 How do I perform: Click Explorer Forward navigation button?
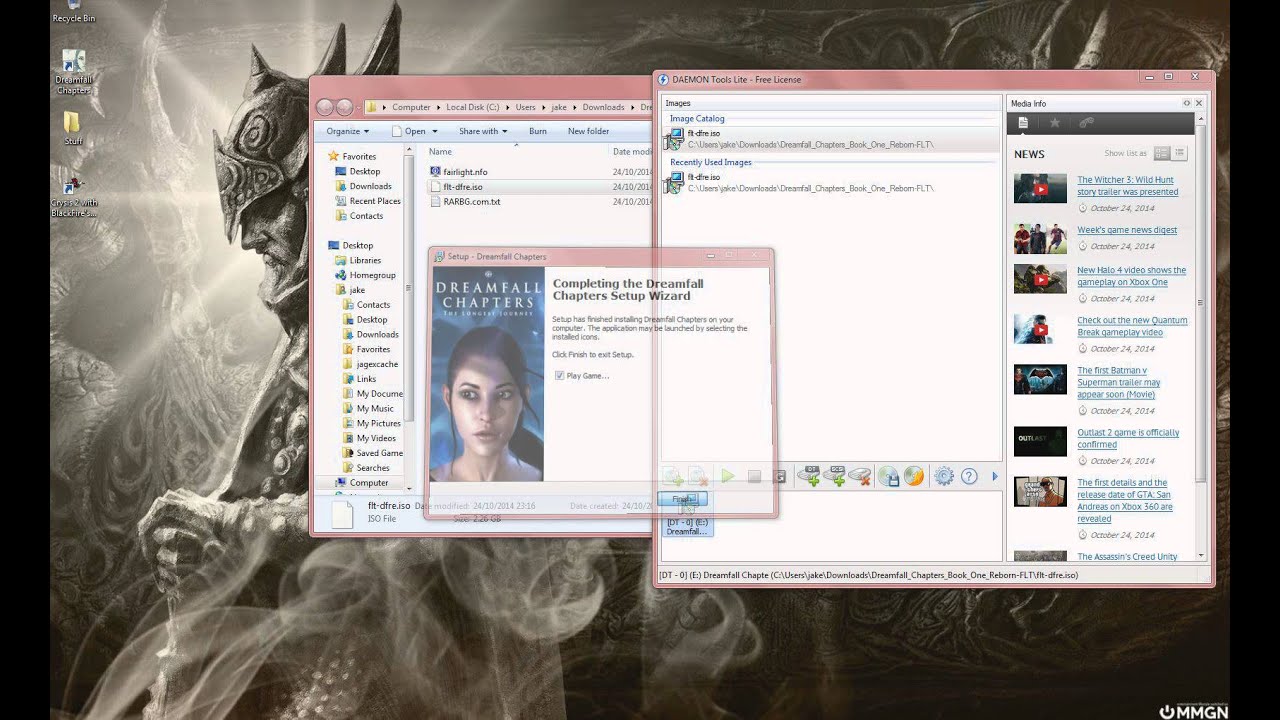pos(344,107)
